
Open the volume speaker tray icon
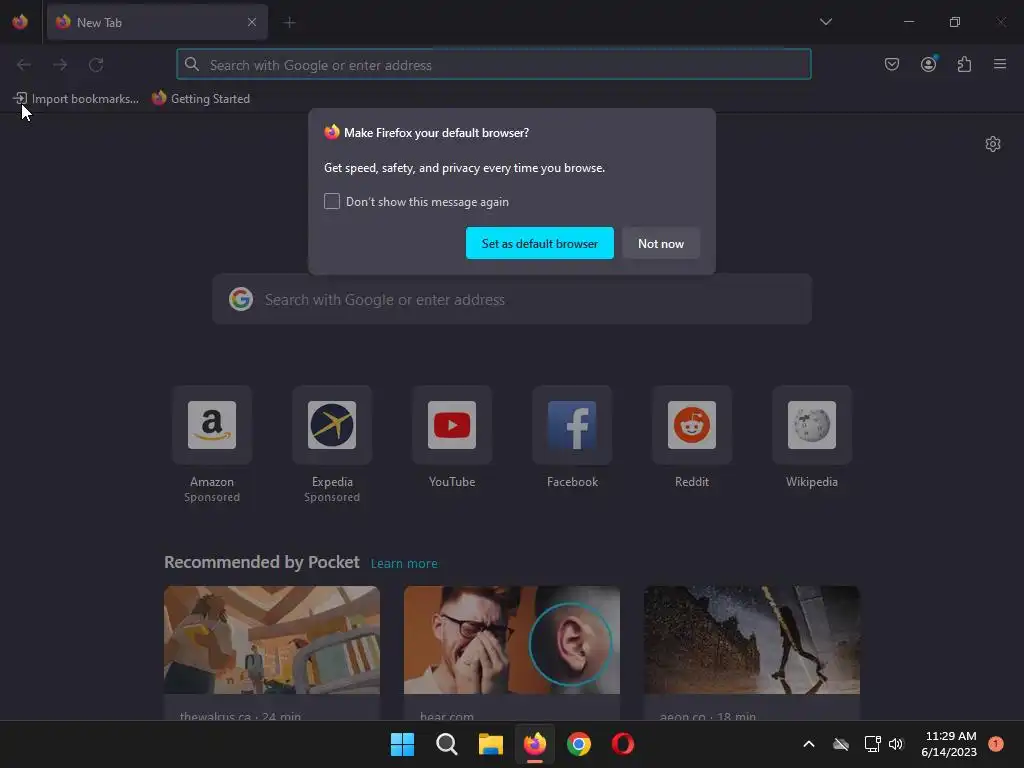(x=895, y=744)
